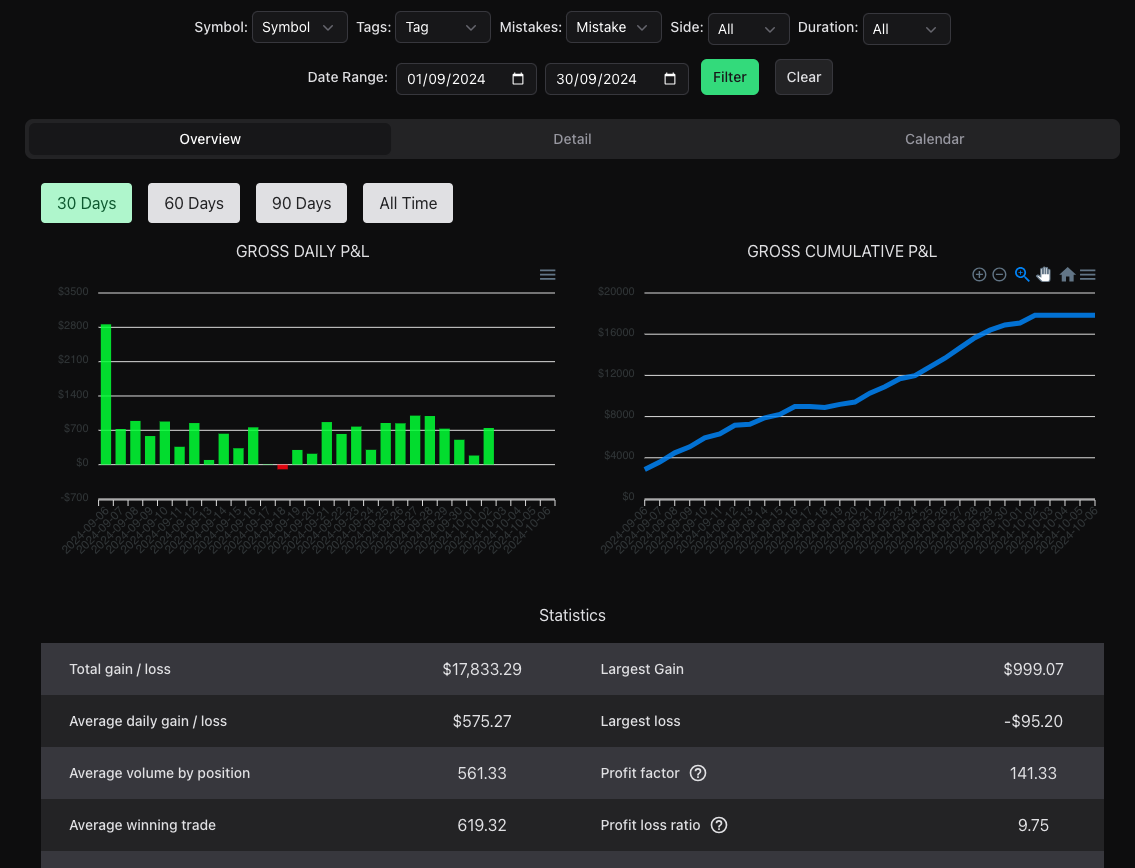Select the panning hand tool

click(1045, 275)
